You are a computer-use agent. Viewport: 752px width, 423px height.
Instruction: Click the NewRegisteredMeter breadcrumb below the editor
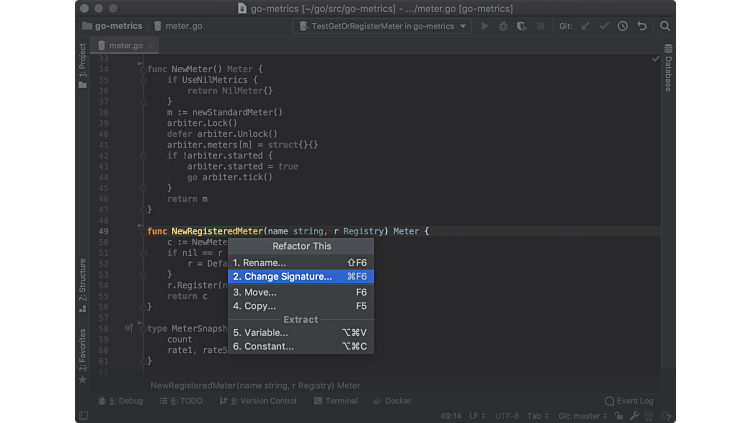coord(255,385)
